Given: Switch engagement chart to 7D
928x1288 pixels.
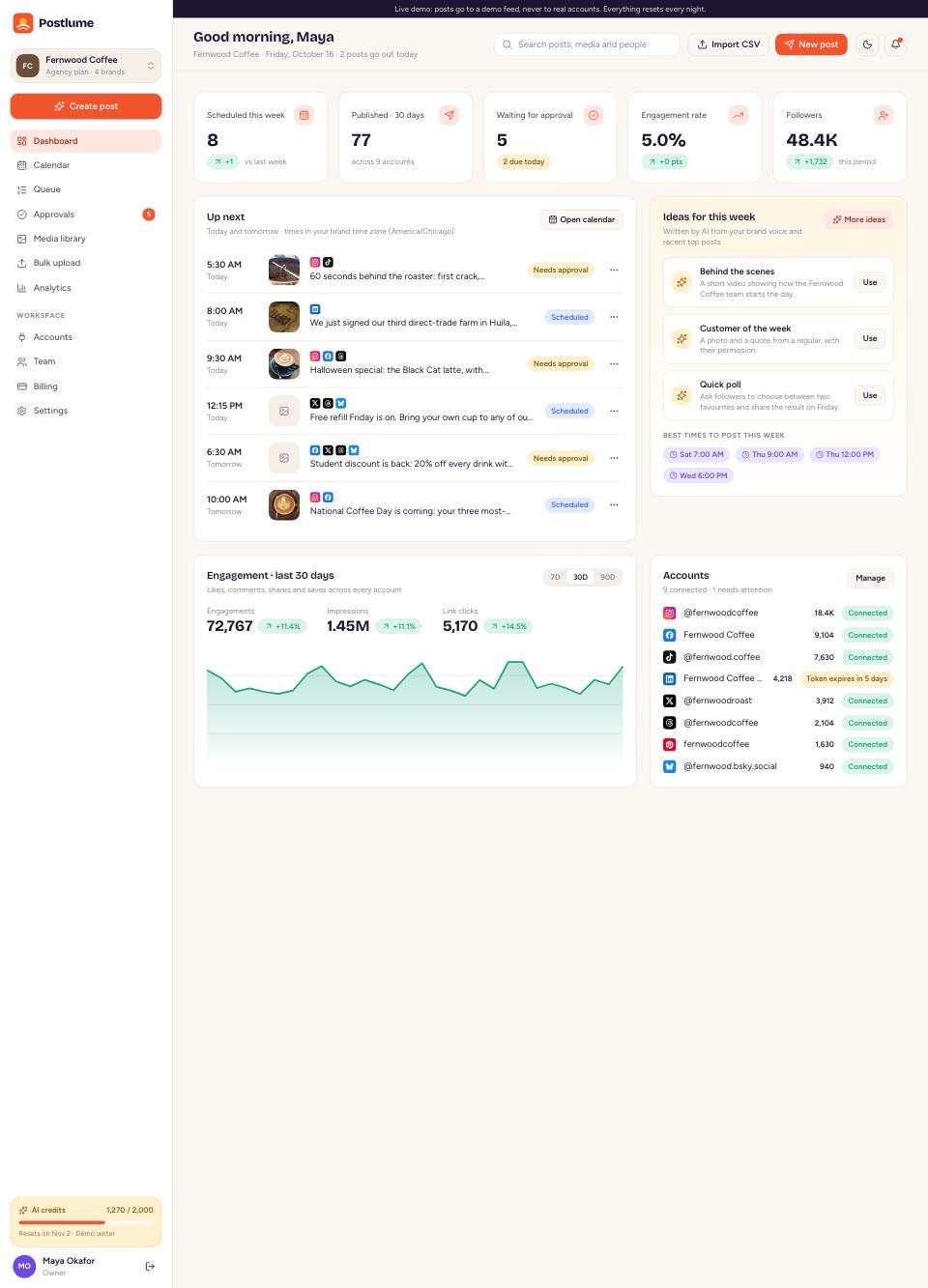Looking at the screenshot, I should point(555,577).
